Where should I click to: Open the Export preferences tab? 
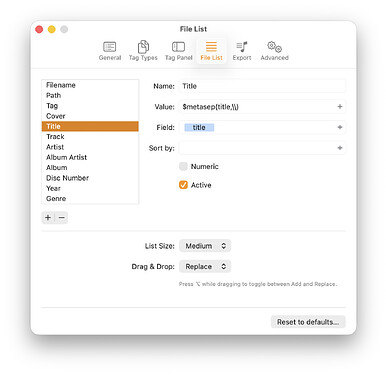(x=242, y=51)
